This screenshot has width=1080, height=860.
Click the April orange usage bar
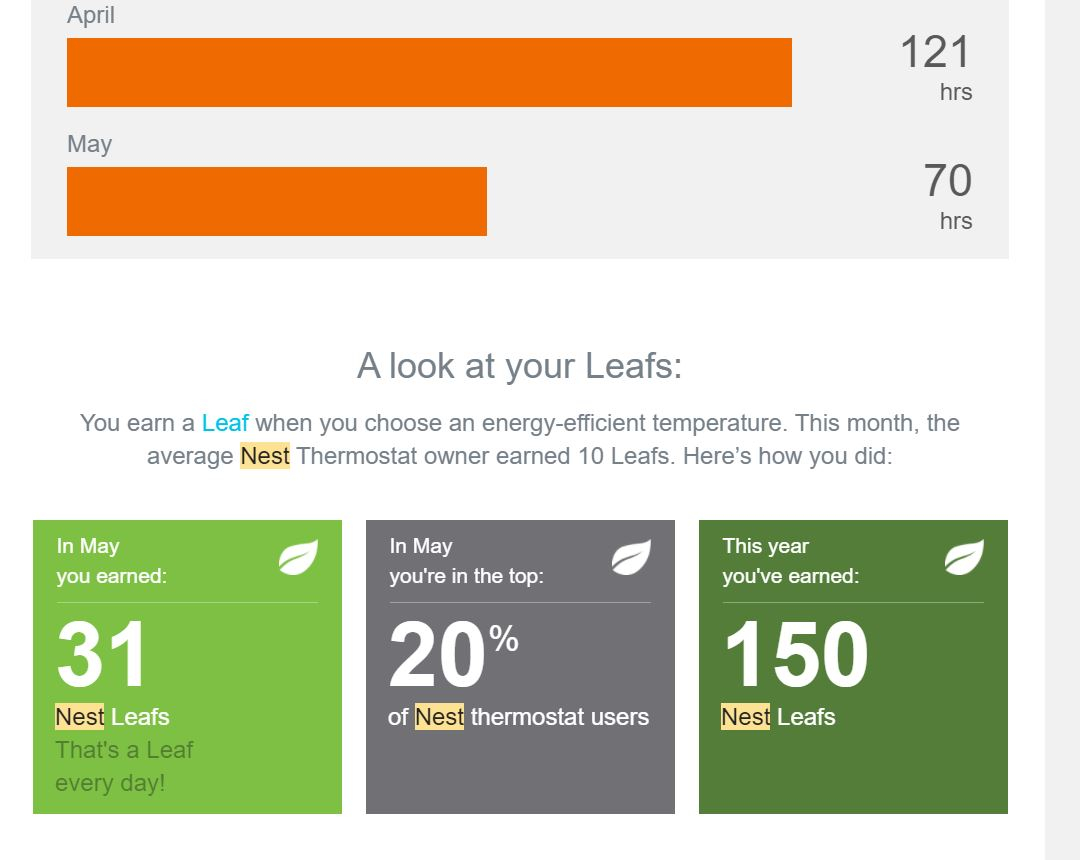429,72
